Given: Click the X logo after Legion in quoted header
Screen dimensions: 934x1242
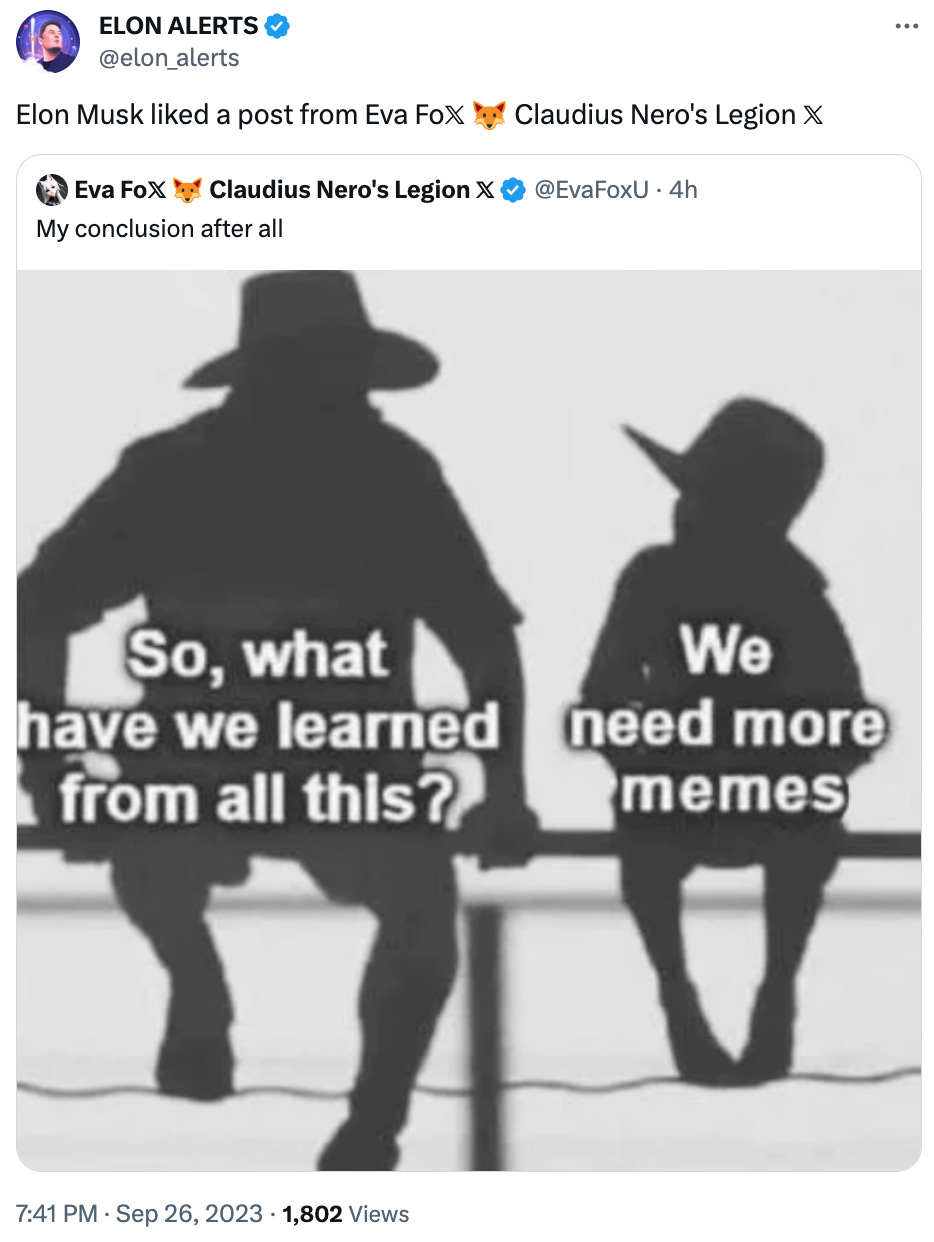Looking at the screenshot, I should point(485,189).
